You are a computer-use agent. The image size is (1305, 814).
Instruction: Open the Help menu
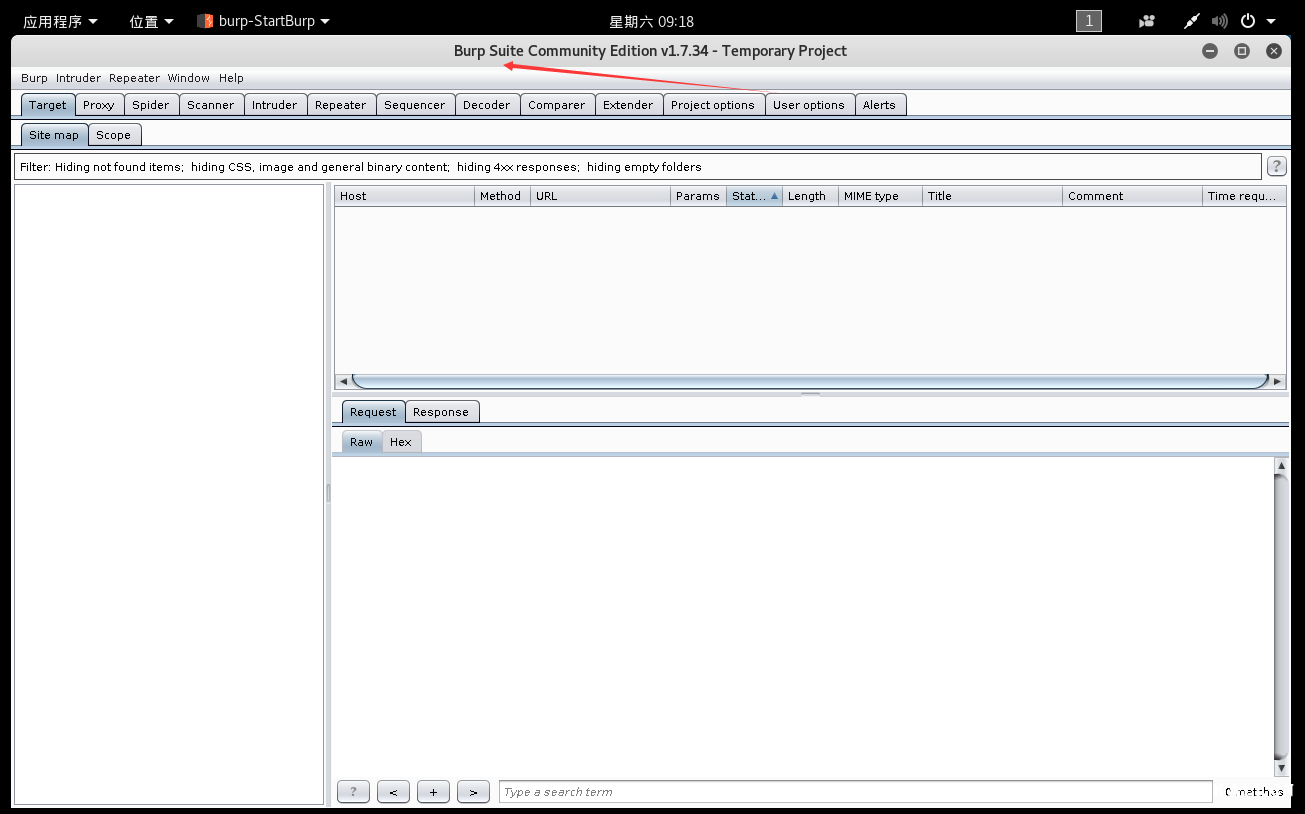tap(231, 78)
